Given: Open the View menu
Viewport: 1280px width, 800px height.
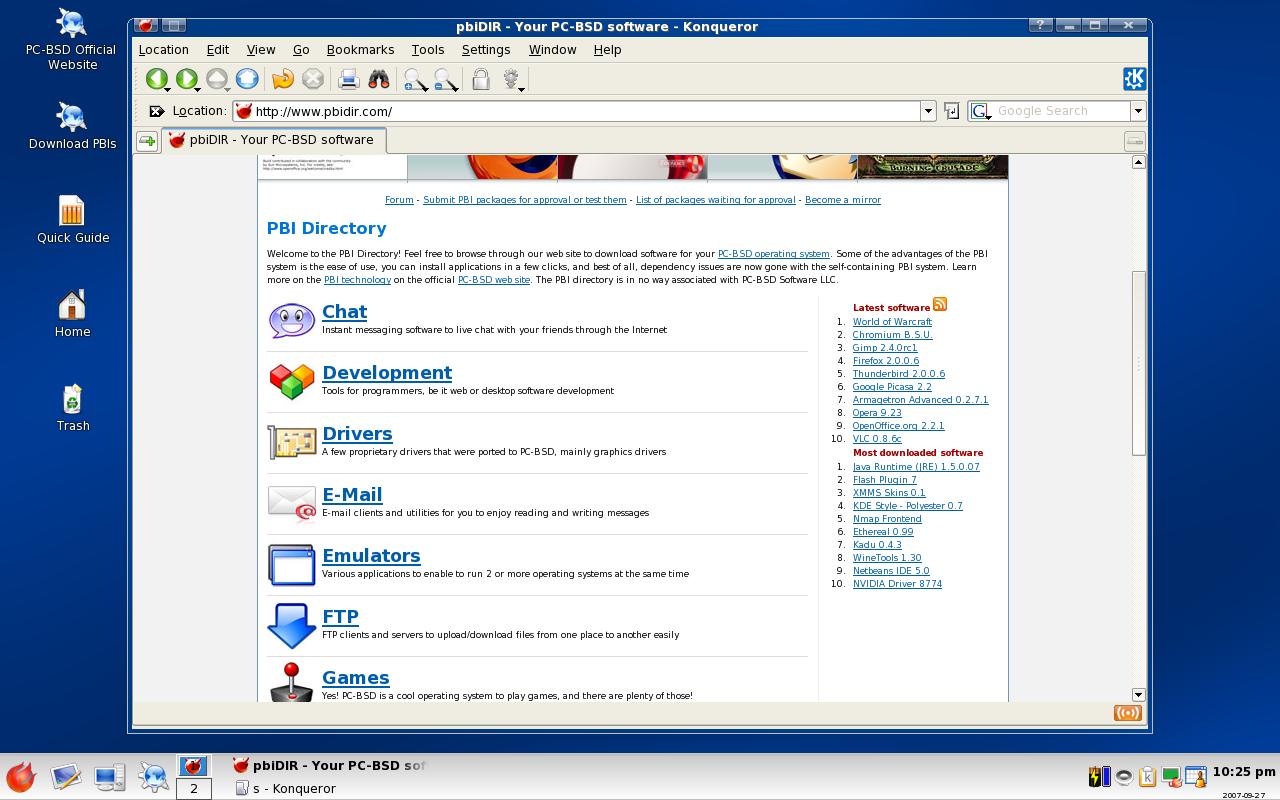Looking at the screenshot, I should coord(261,49).
